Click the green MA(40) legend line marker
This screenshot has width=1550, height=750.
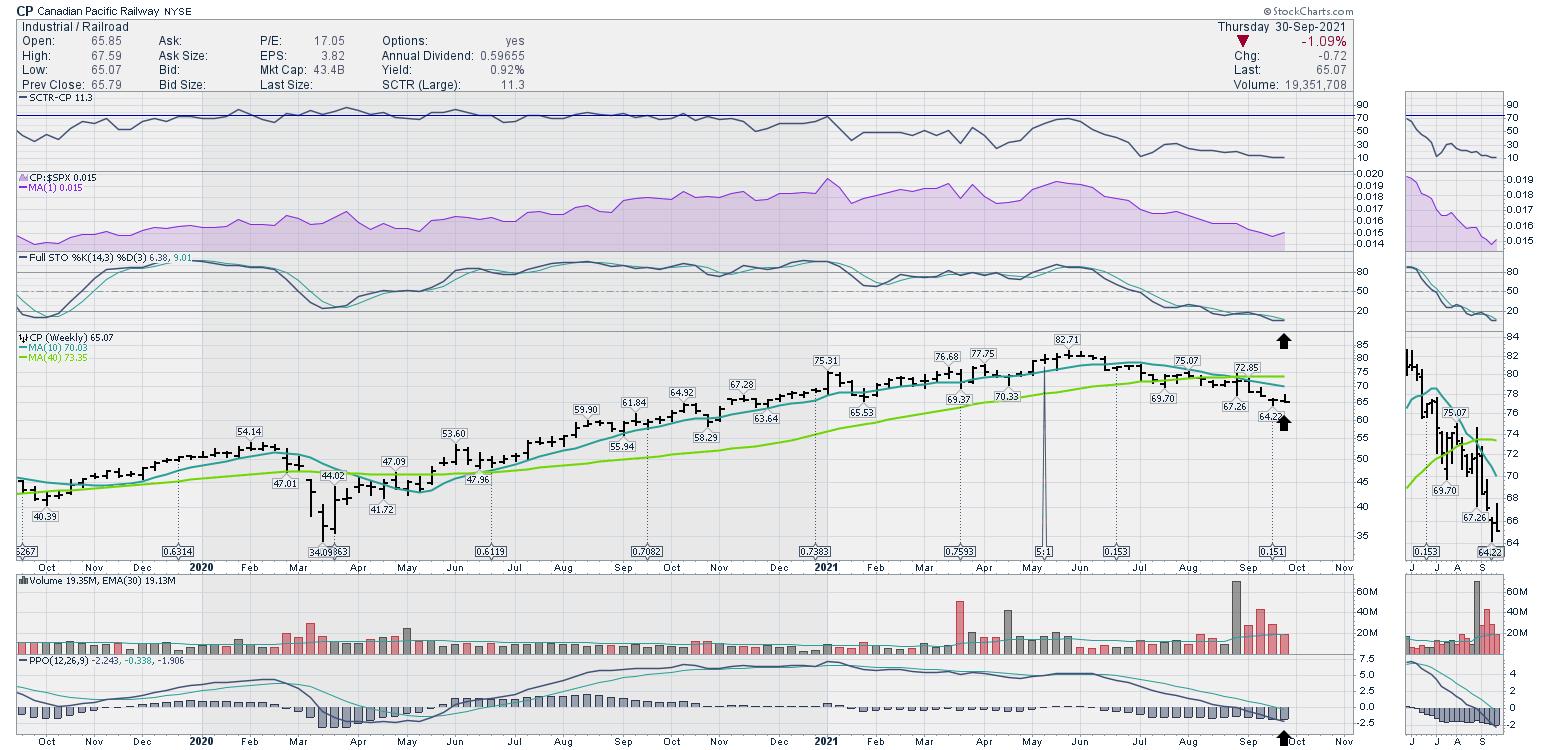(x=23, y=358)
